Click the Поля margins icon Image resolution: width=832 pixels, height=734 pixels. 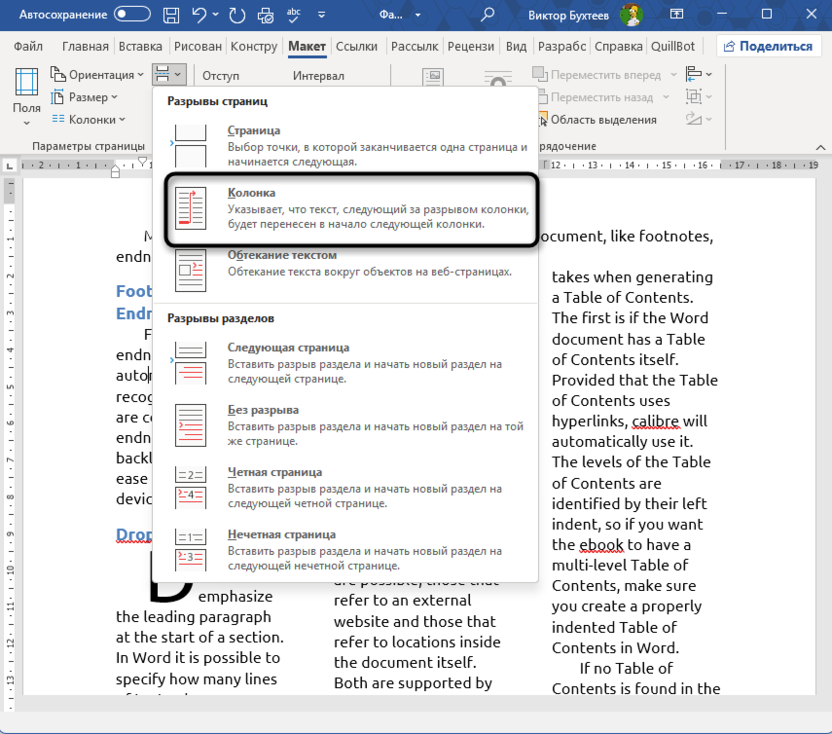26,90
